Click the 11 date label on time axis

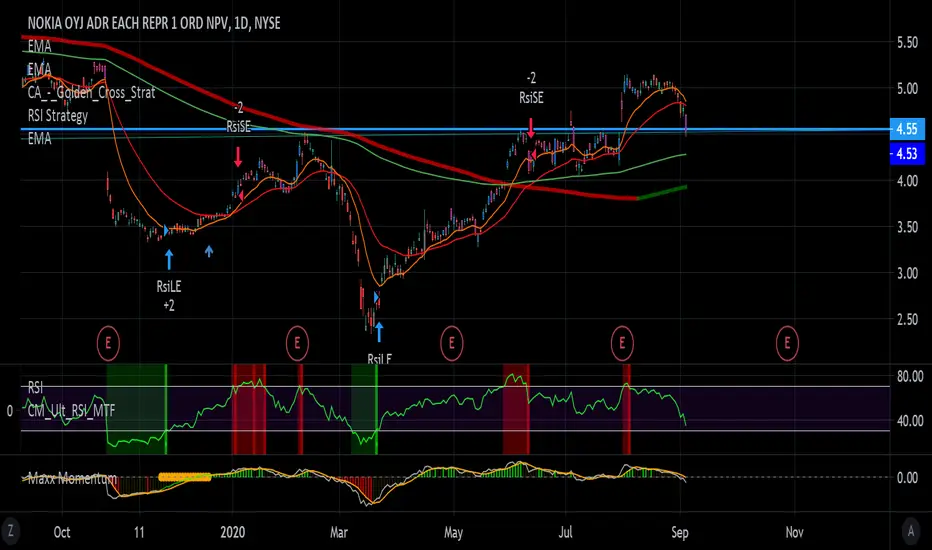coord(139,532)
